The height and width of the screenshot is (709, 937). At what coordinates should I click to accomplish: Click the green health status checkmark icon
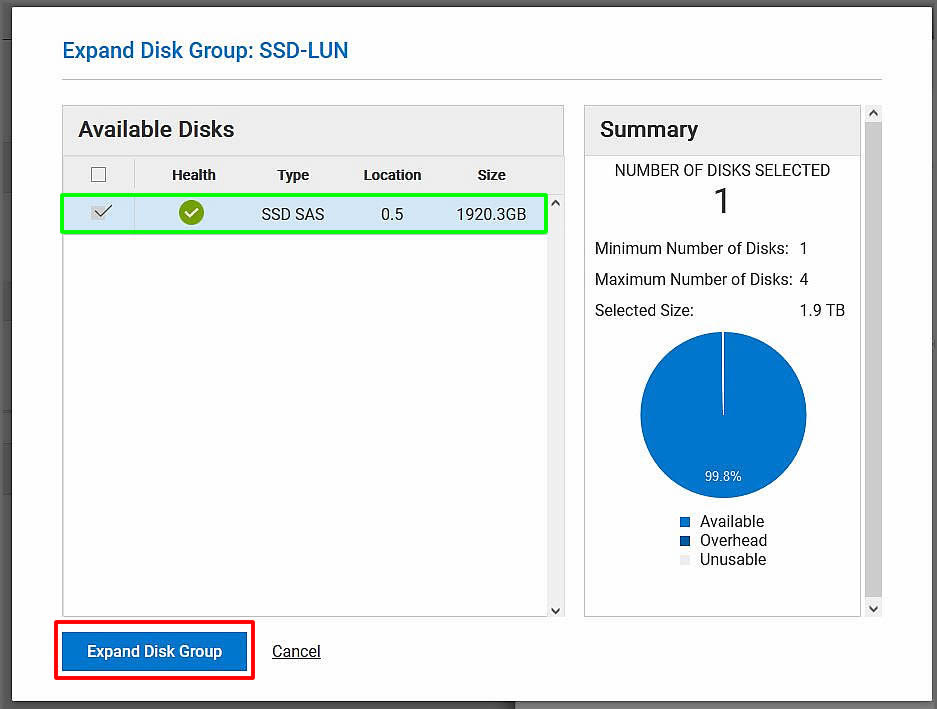pyautogui.click(x=191, y=213)
